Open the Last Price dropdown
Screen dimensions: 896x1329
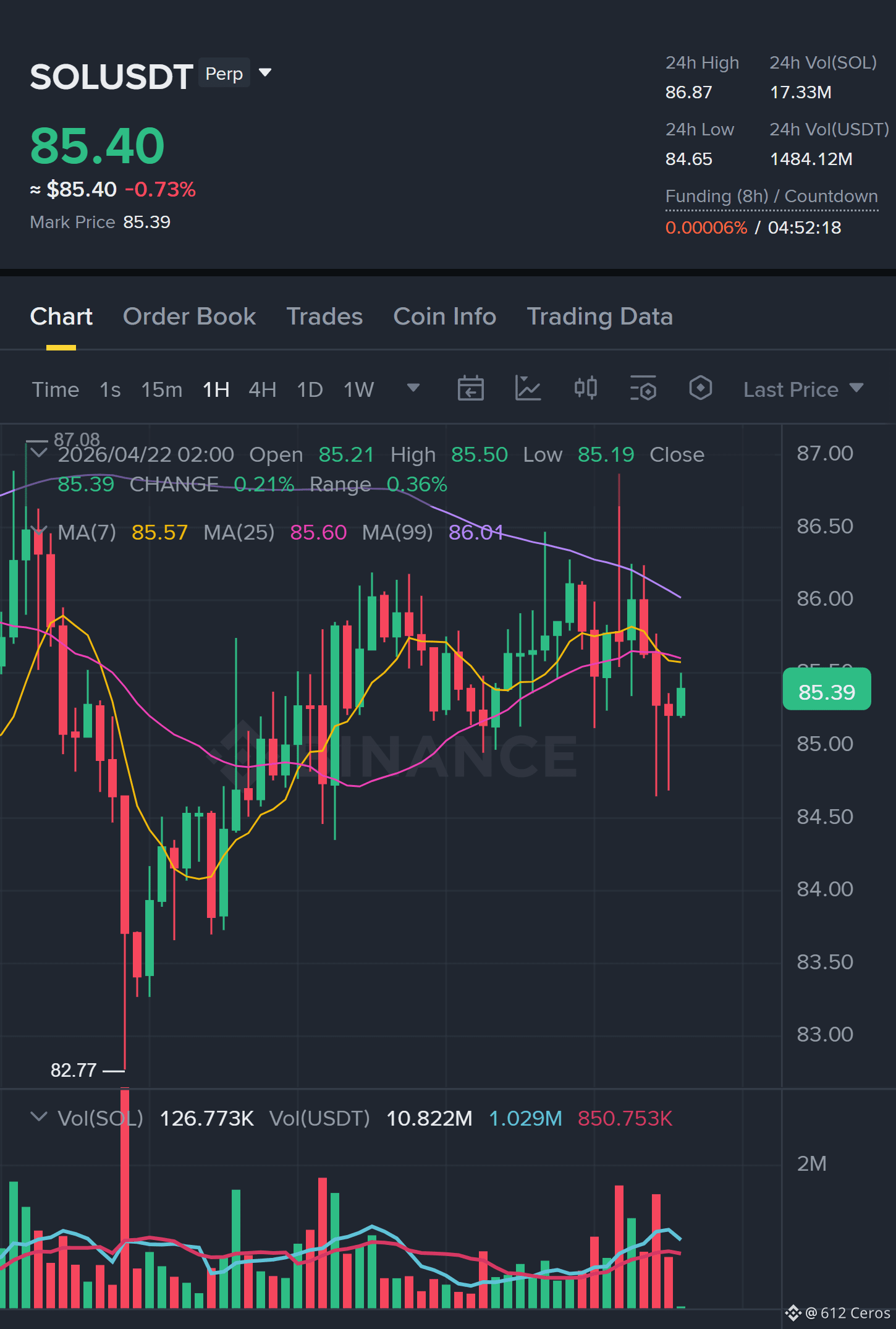pyautogui.click(x=803, y=389)
